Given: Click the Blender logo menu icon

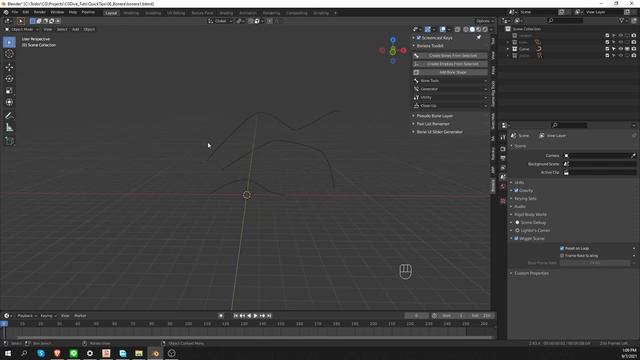Looking at the screenshot, I should (x=6, y=12).
